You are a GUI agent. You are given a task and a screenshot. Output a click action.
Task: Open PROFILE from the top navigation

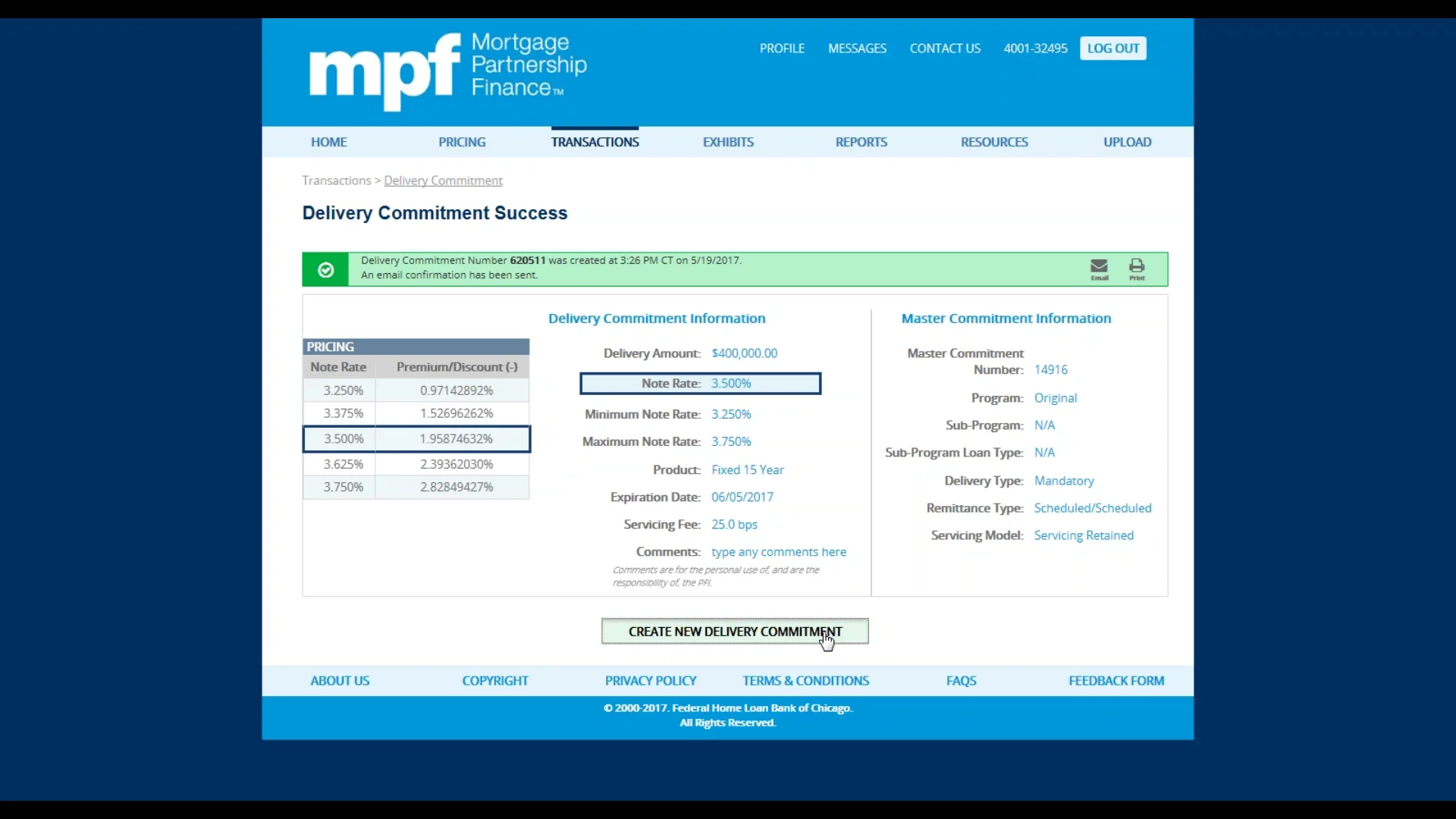click(782, 48)
